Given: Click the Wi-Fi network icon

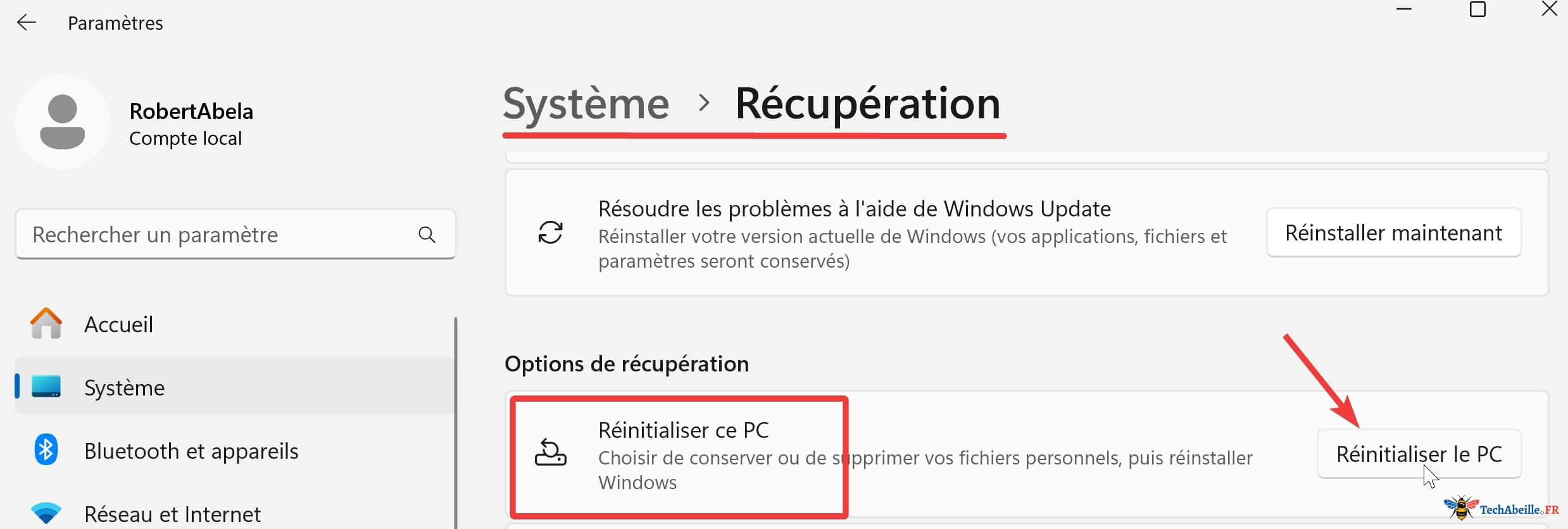Looking at the screenshot, I should [46, 513].
